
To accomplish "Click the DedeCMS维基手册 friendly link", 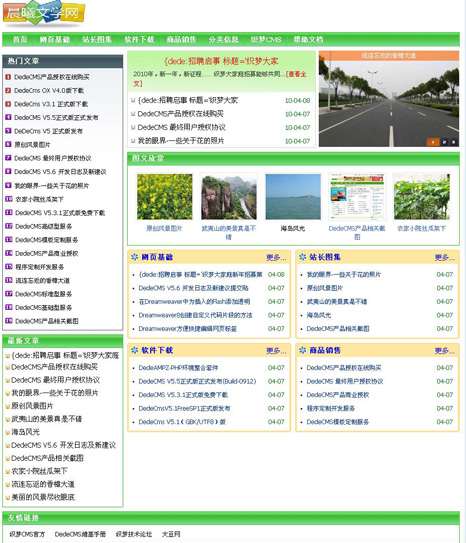I will tap(80, 534).
